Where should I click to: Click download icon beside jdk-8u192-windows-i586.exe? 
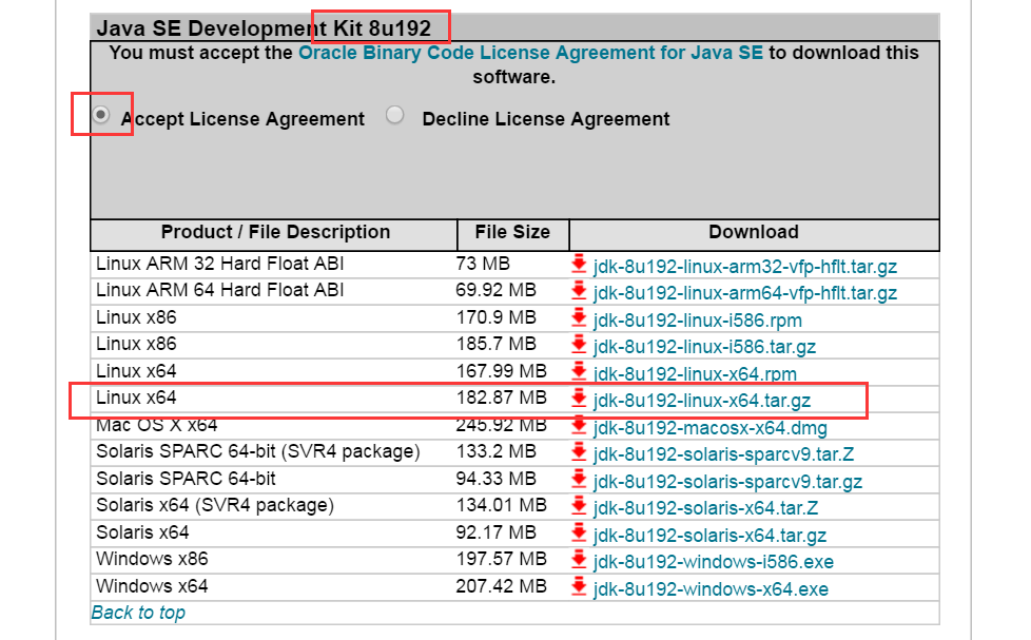579,559
